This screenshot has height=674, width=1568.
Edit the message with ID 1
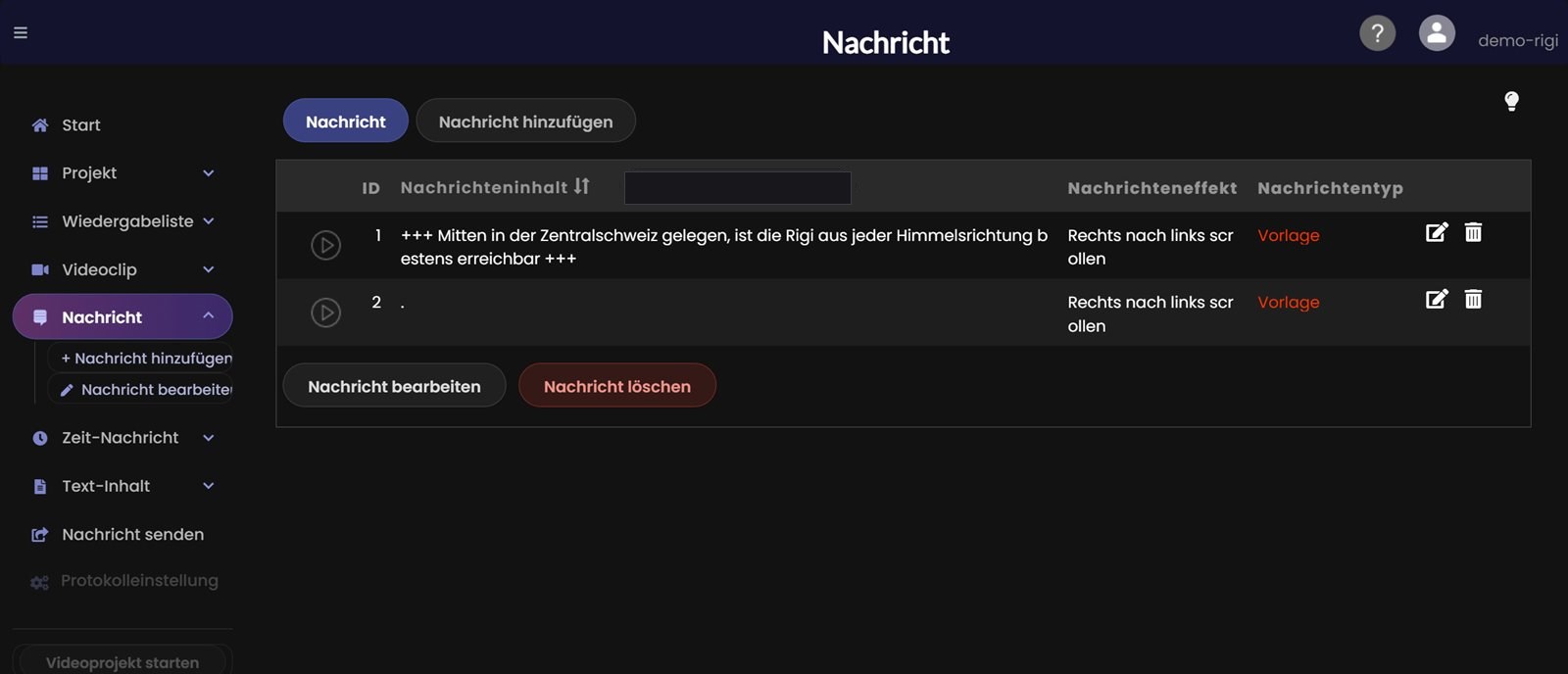tap(1436, 232)
